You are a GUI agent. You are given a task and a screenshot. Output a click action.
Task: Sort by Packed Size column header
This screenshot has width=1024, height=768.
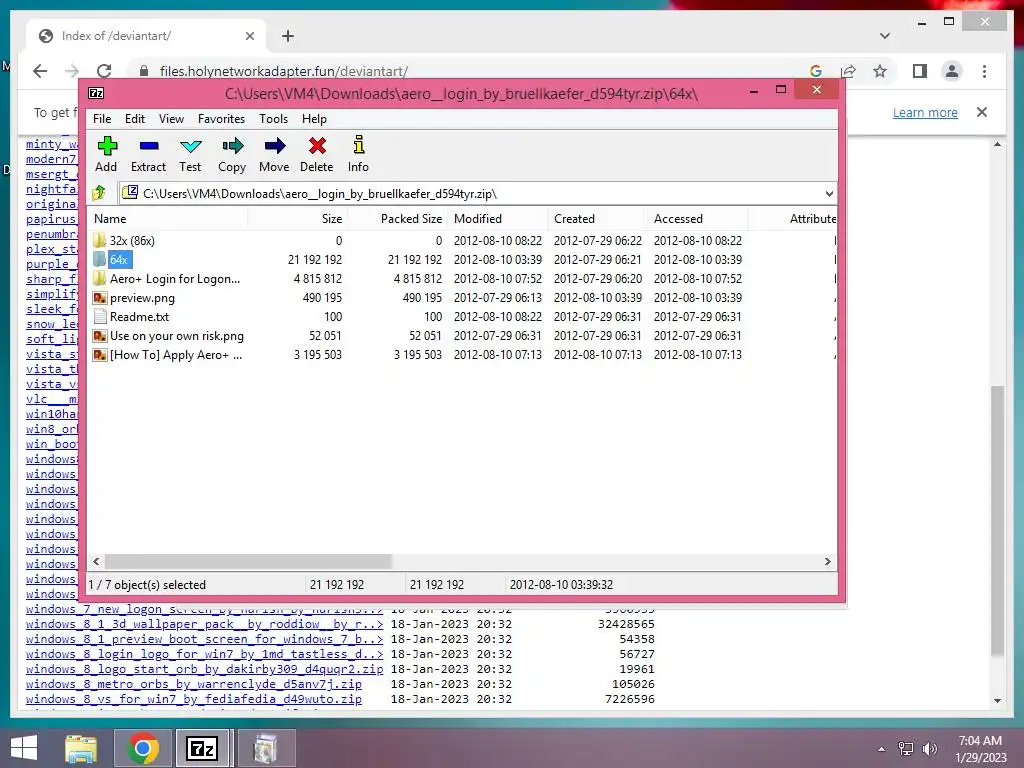(397, 219)
